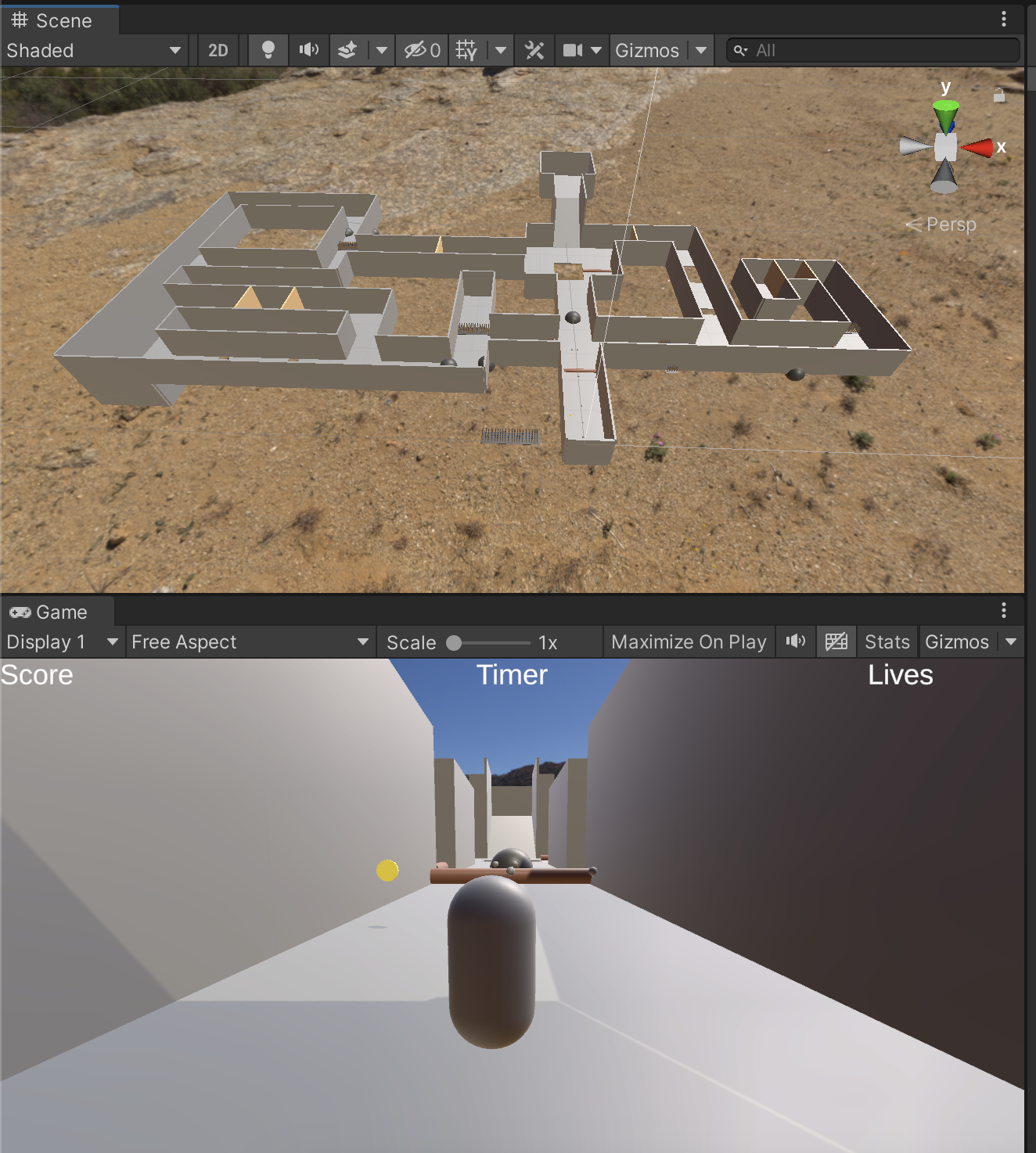Click the center cube of orientation gizmo
This screenshot has width=1036, height=1153.
(945, 147)
